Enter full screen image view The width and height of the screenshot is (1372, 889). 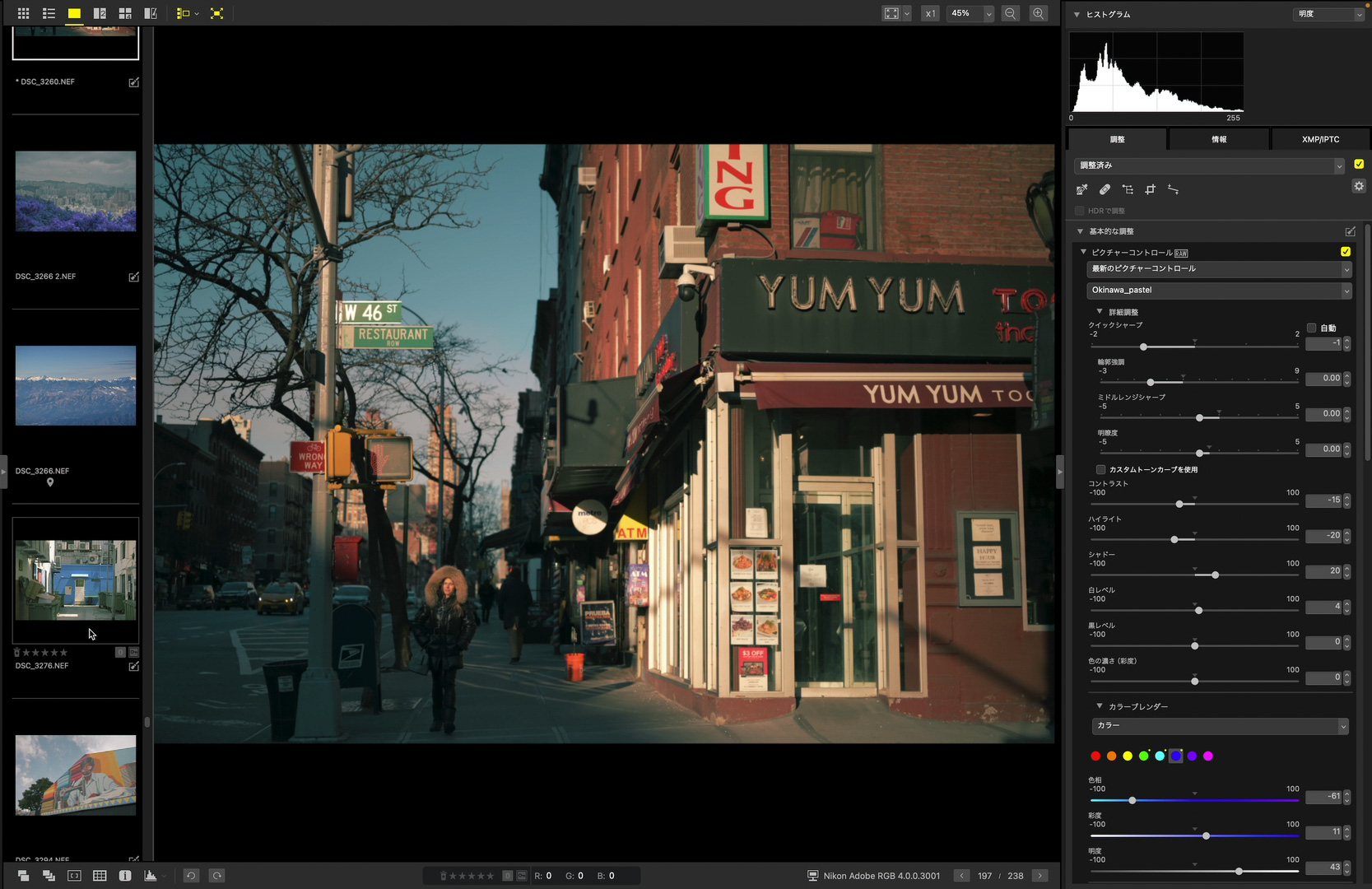pos(216,13)
